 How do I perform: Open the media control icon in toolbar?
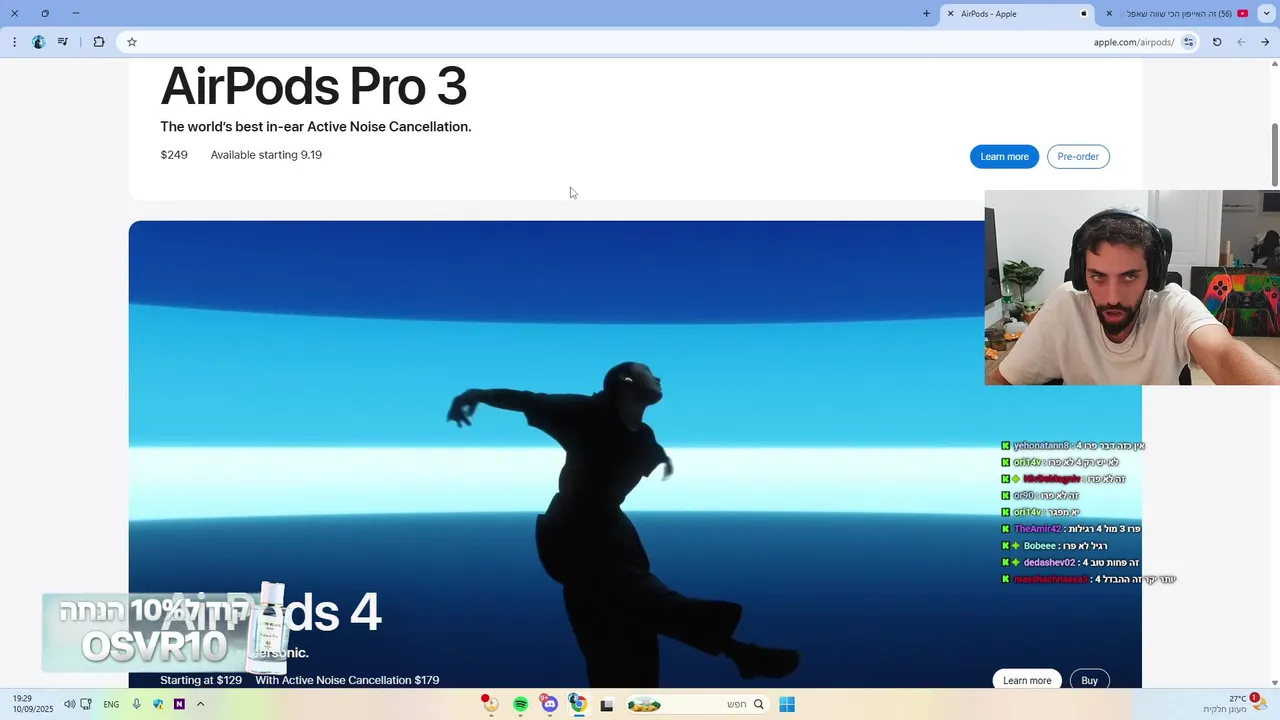(x=63, y=42)
